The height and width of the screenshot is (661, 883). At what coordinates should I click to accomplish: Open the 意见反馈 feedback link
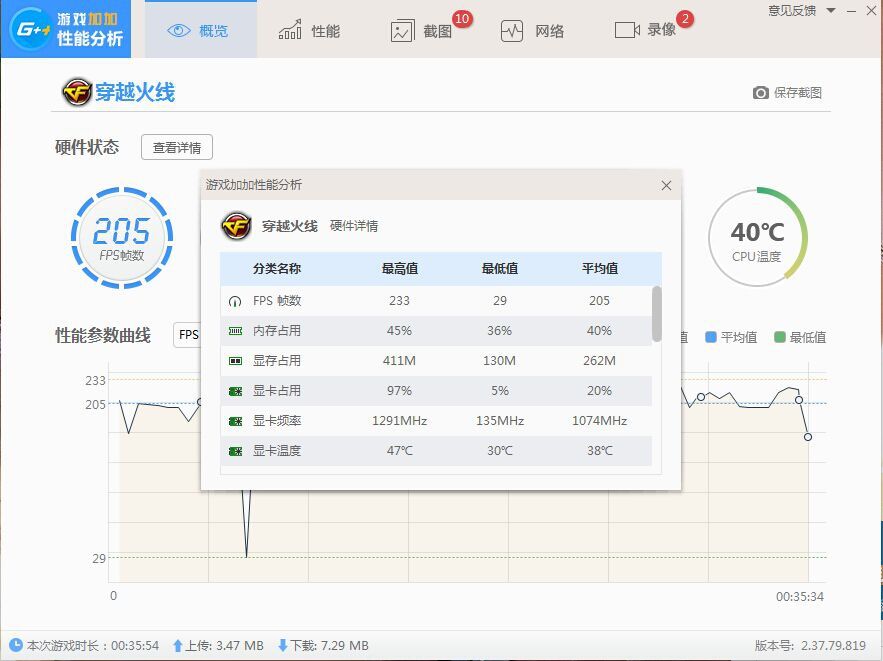pos(792,10)
